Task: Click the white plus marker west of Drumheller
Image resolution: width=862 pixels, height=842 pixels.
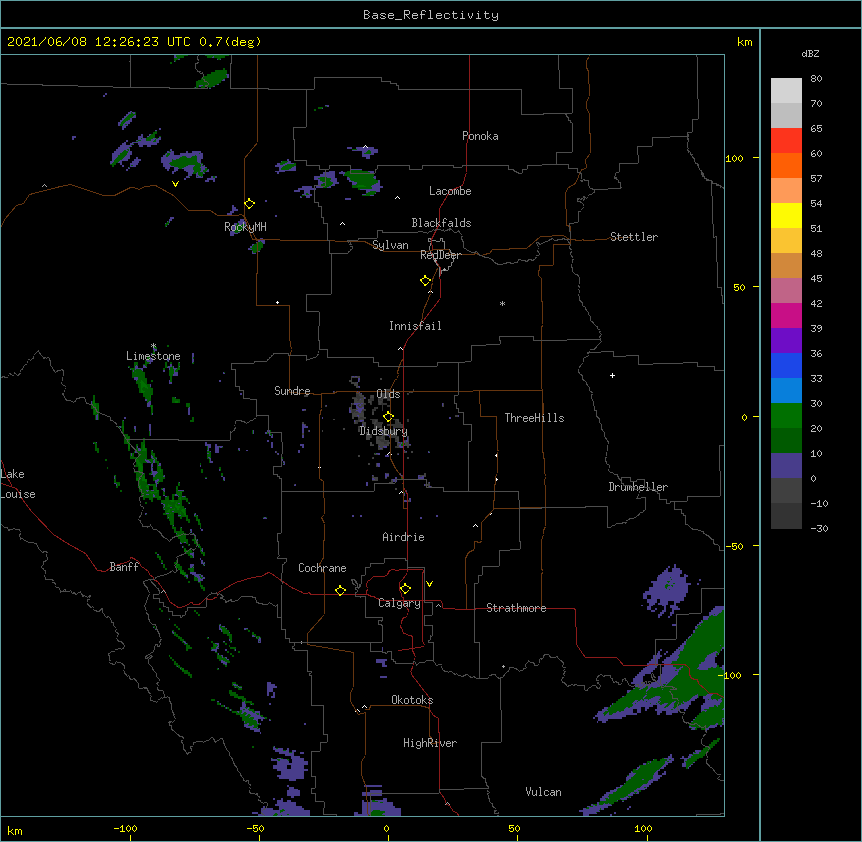Action: [612, 375]
